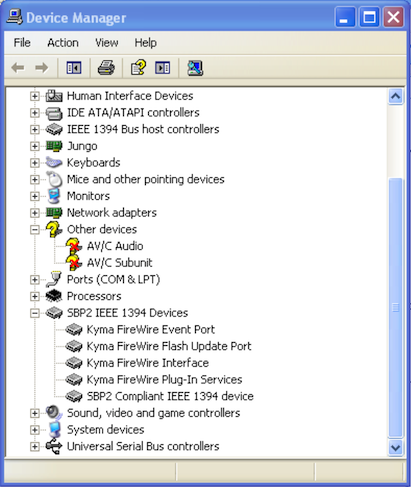Expand the Keyboards node

pyautogui.click(x=34, y=163)
